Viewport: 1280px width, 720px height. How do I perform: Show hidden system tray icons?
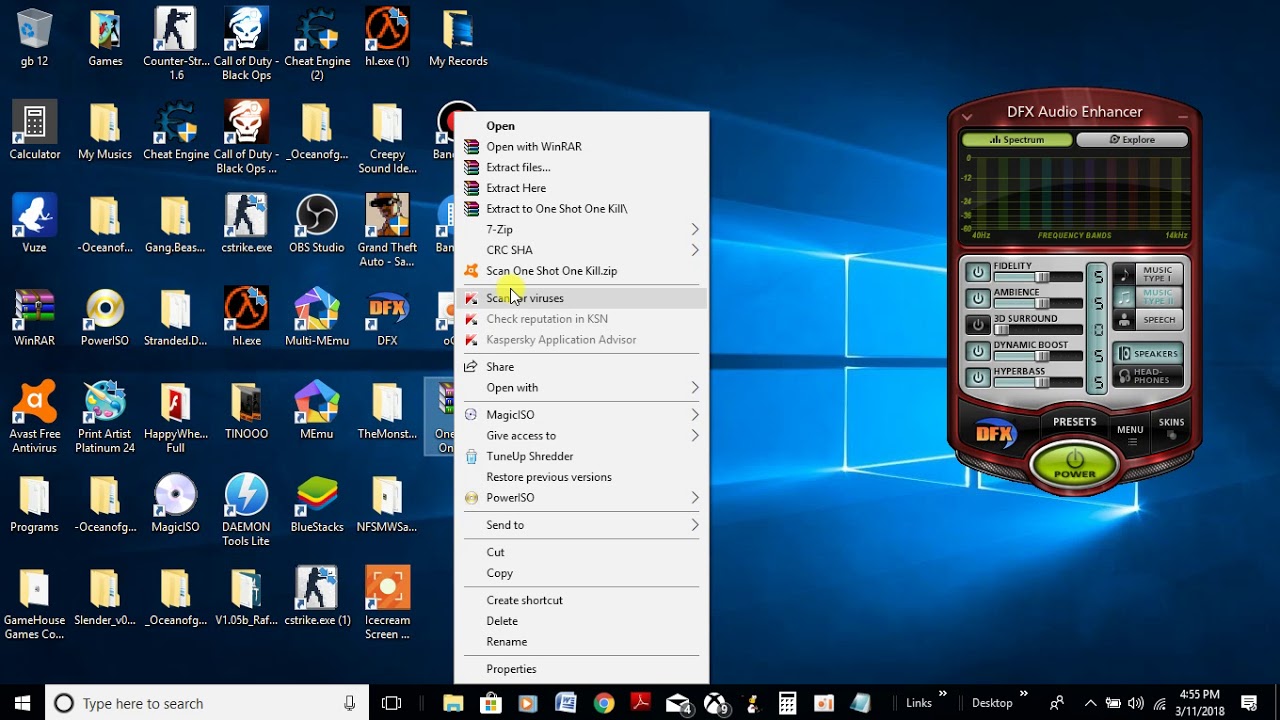point(1090,703)
